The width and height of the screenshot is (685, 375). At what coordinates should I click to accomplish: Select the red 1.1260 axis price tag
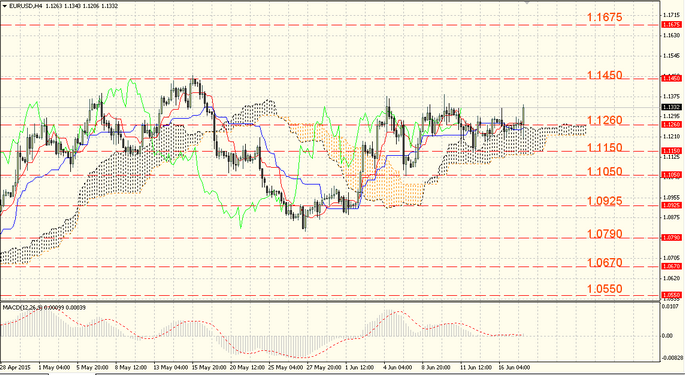pyautogui.click(x=671, y=125)
